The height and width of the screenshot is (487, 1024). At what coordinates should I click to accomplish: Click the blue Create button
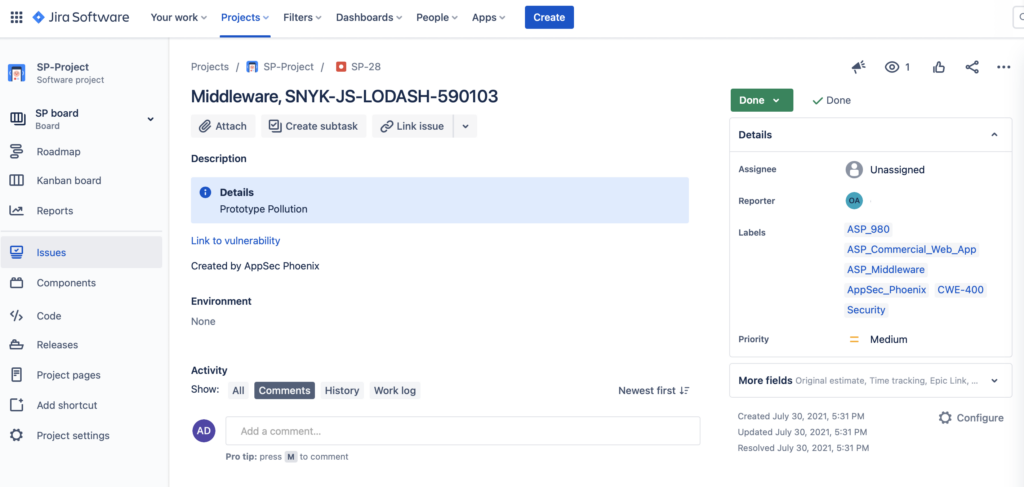(549, 18)
